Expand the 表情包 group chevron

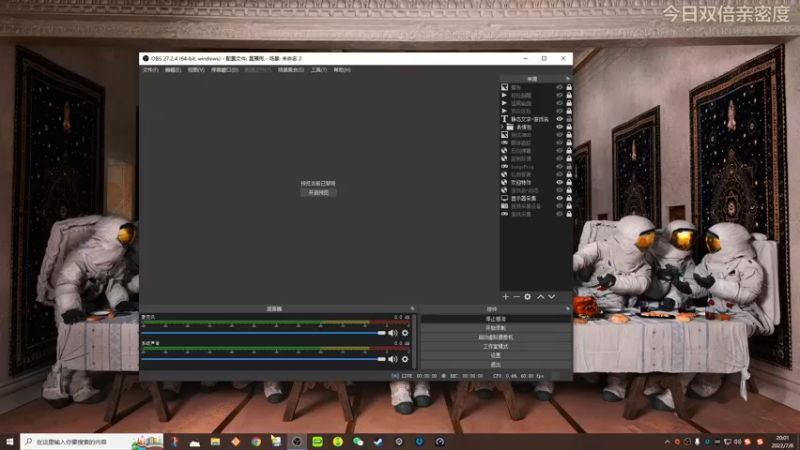503,127
